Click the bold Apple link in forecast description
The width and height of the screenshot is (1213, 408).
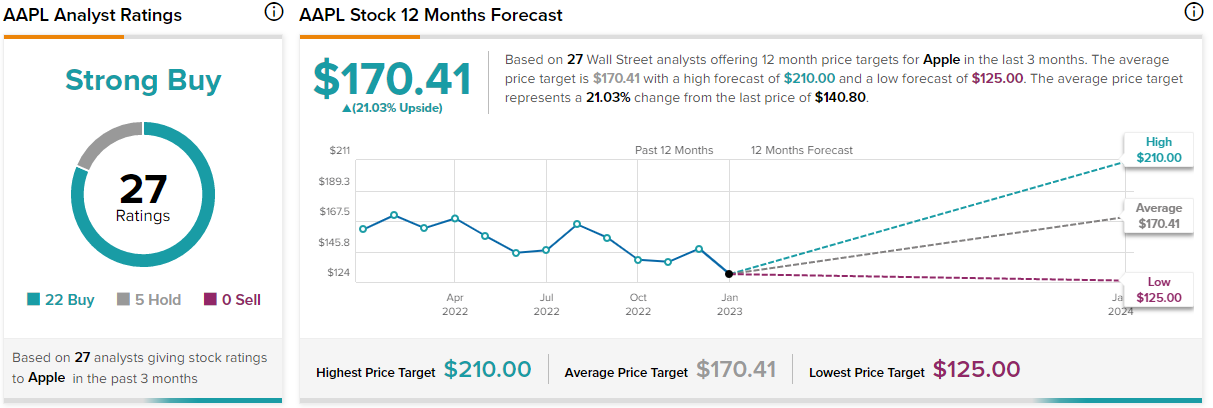tap(942, 59)
